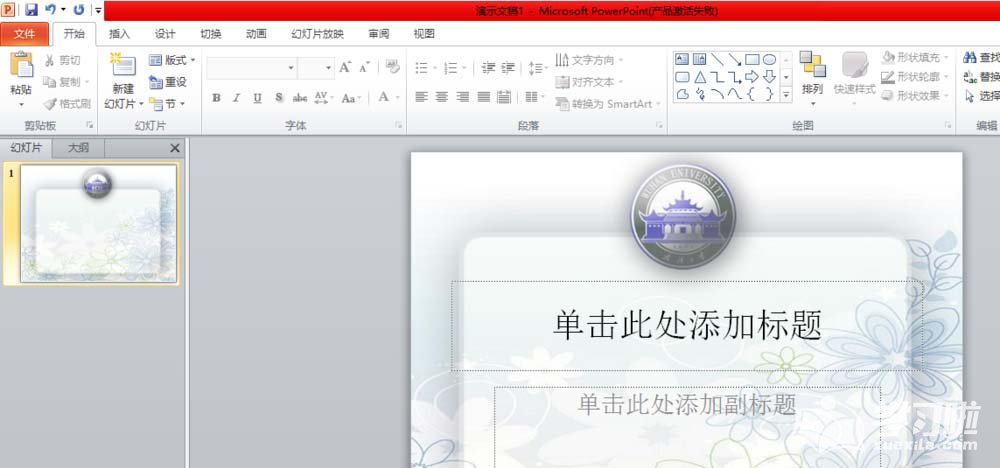Open the File (文件) button
Image resolution: width=1000 pixels, height=468 pixels.
[x=24, y=33]
